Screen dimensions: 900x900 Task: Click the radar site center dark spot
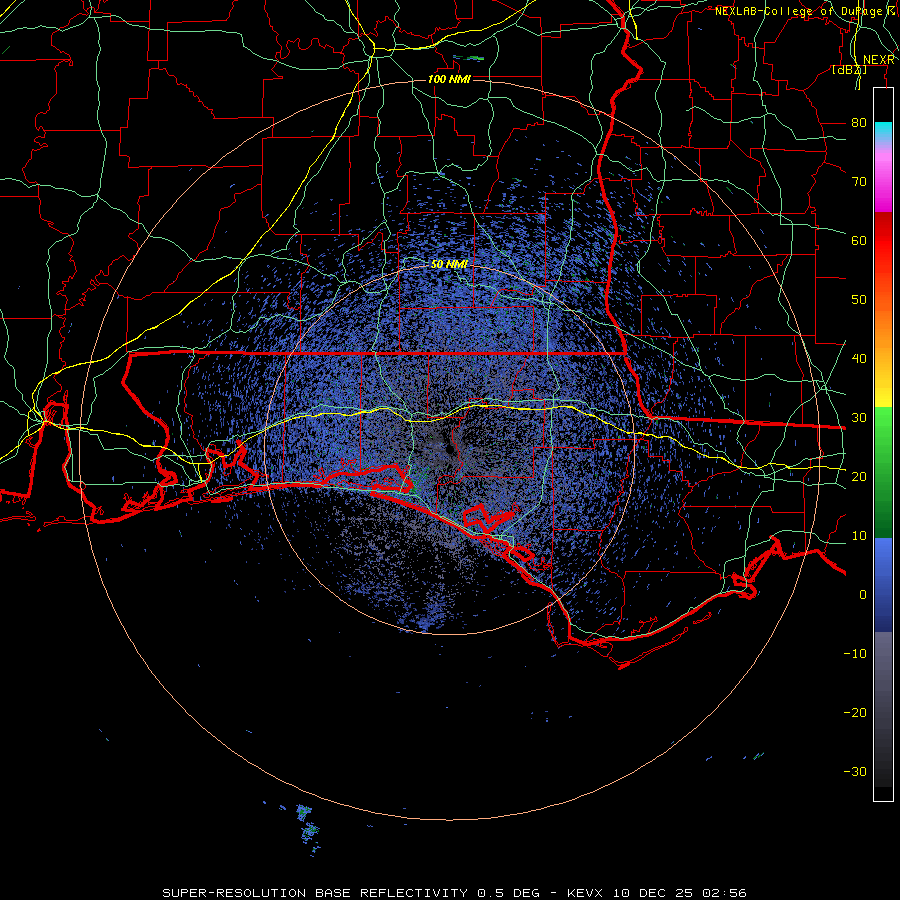point(449,451)
